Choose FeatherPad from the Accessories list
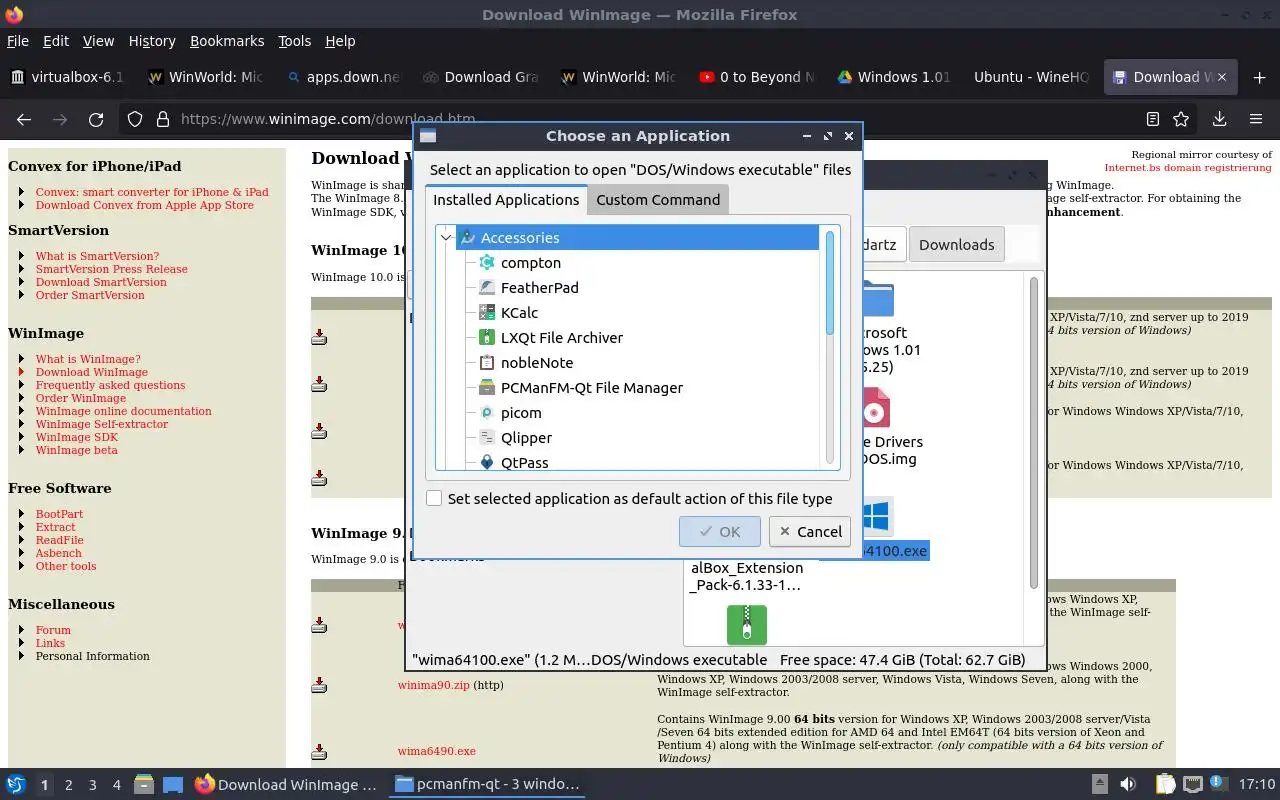The height and width of the screenshot is (800, 1280). [x=539, y=288]
